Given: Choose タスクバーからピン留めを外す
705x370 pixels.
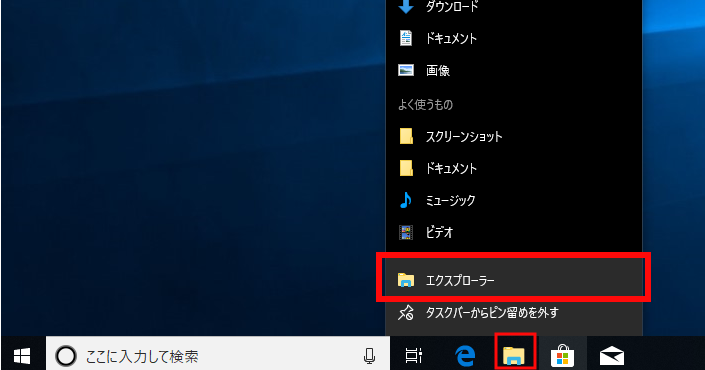Looking at the screenshot, I should [x=514, y=312].
